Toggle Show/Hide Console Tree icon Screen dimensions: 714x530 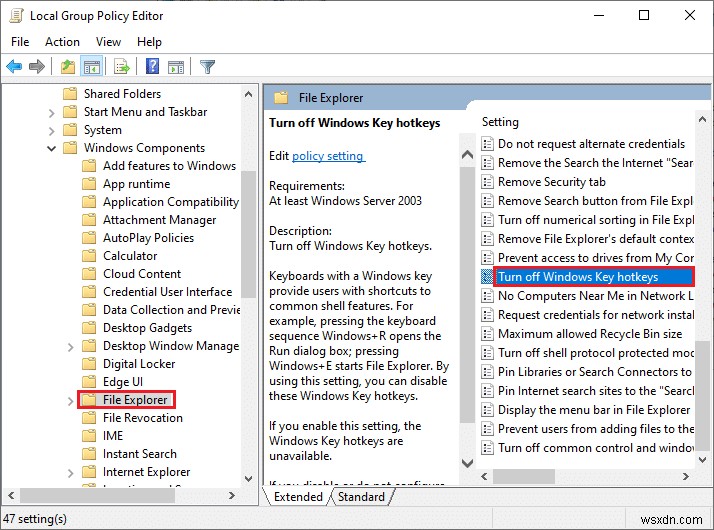click(x=92, y=67)
